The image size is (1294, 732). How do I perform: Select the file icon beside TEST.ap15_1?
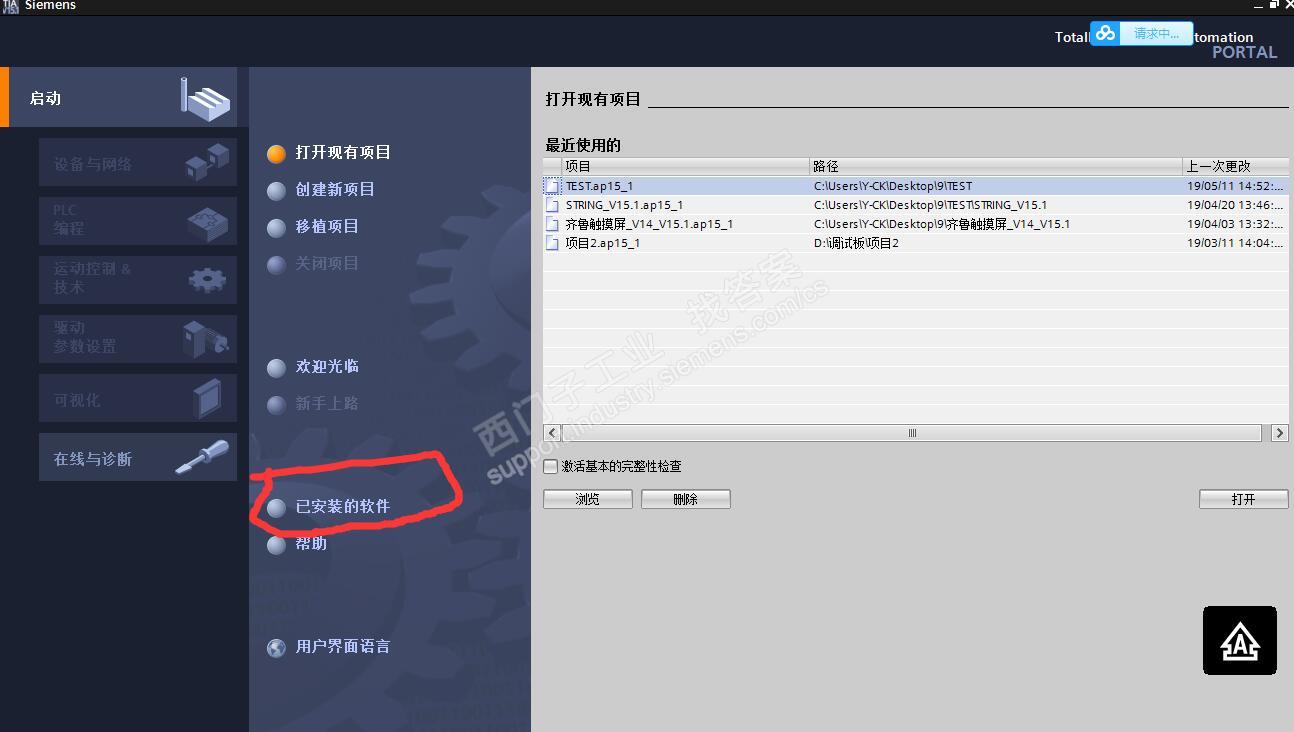pyautogui.click(x=552, y=186)
